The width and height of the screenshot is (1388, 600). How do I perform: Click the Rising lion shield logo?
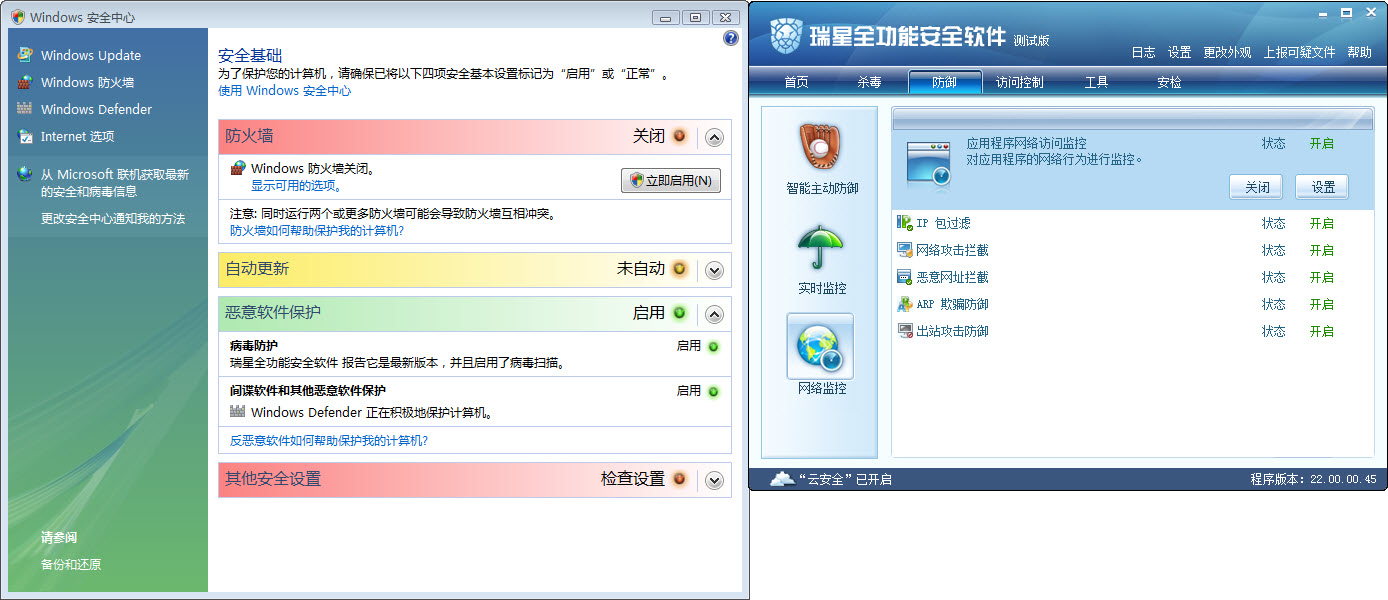(x=787, y=38)
